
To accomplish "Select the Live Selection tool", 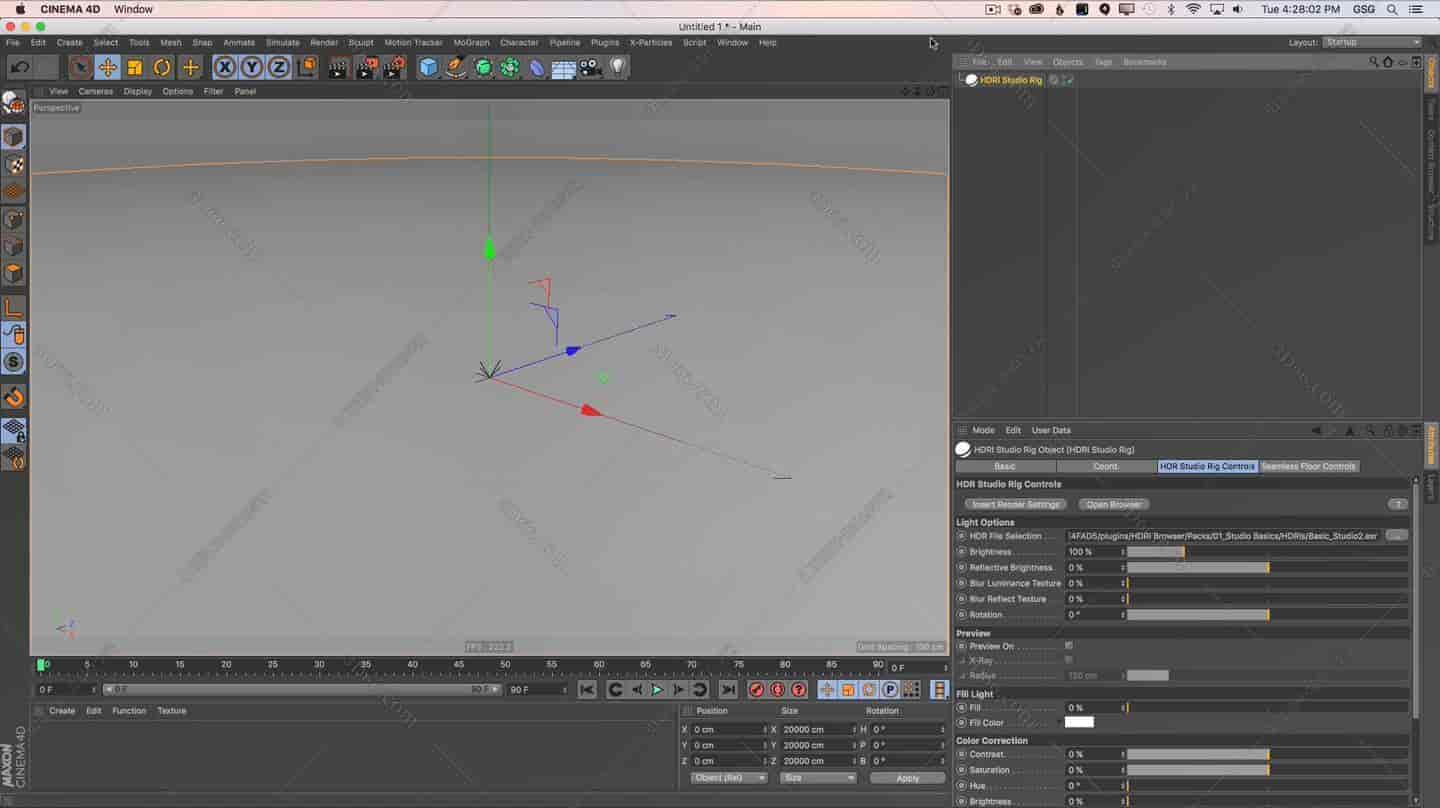I will pos(78,66).
